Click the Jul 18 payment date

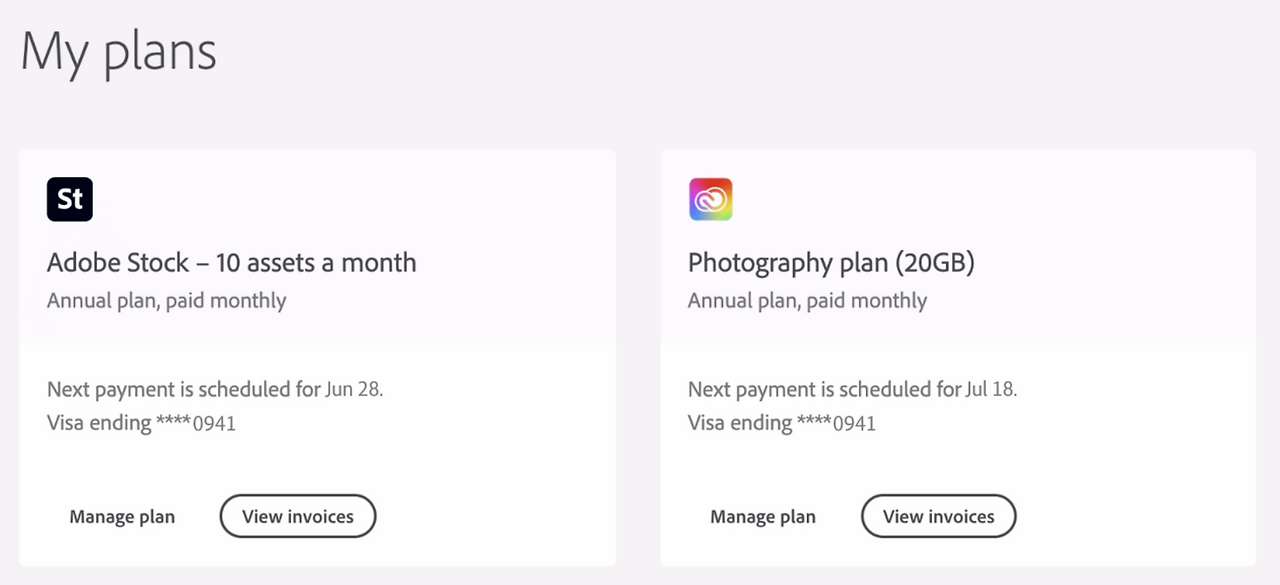point(992,389)
